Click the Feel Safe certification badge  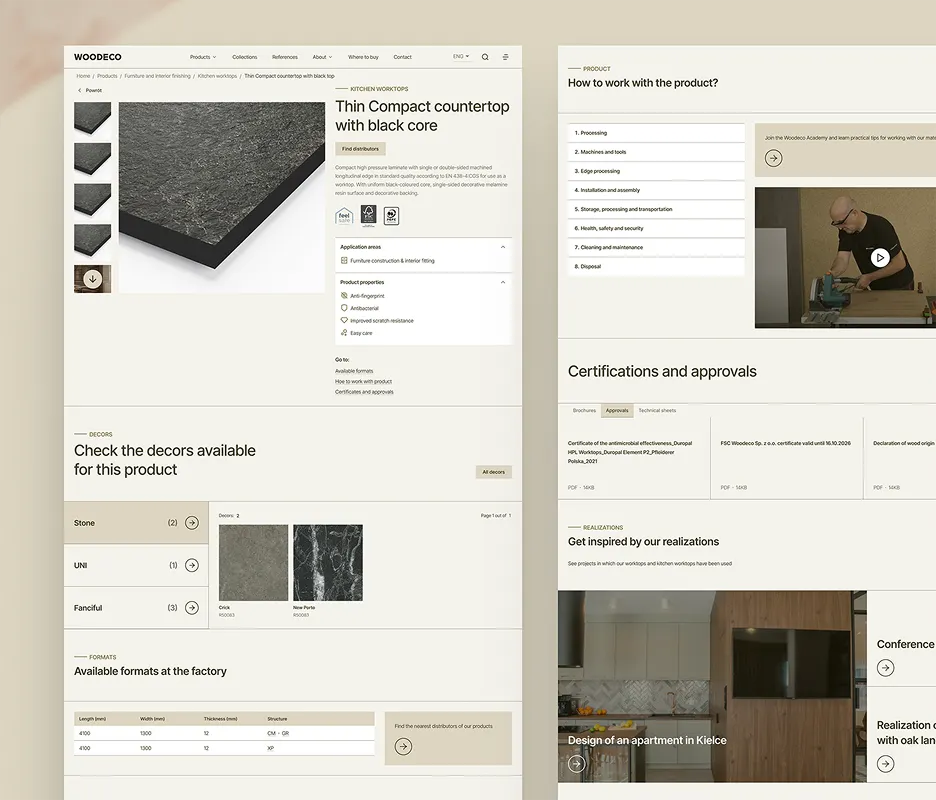coord(344,216)
